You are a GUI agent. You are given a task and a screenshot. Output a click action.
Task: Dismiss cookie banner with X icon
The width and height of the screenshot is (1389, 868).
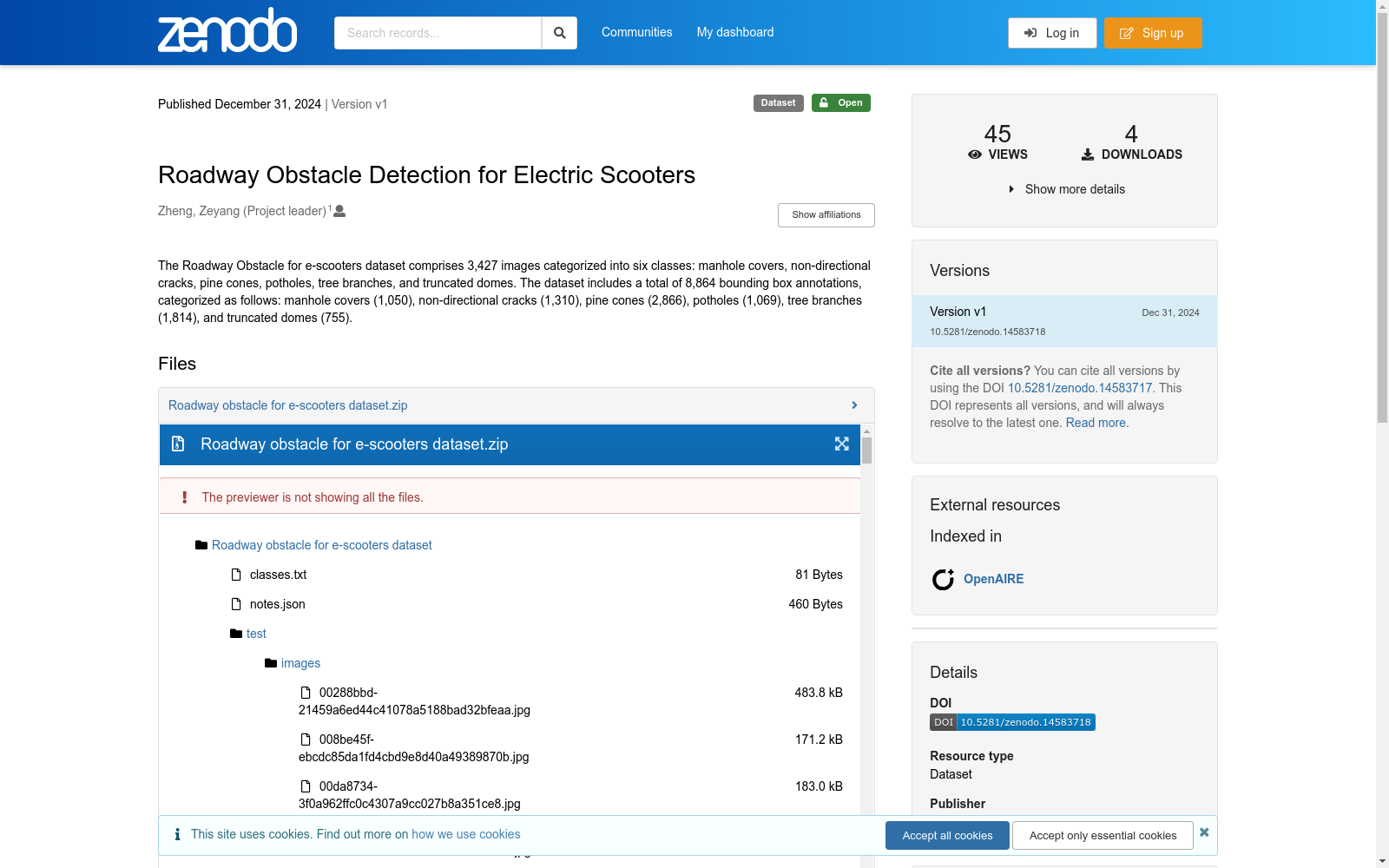coord(1204,832)
